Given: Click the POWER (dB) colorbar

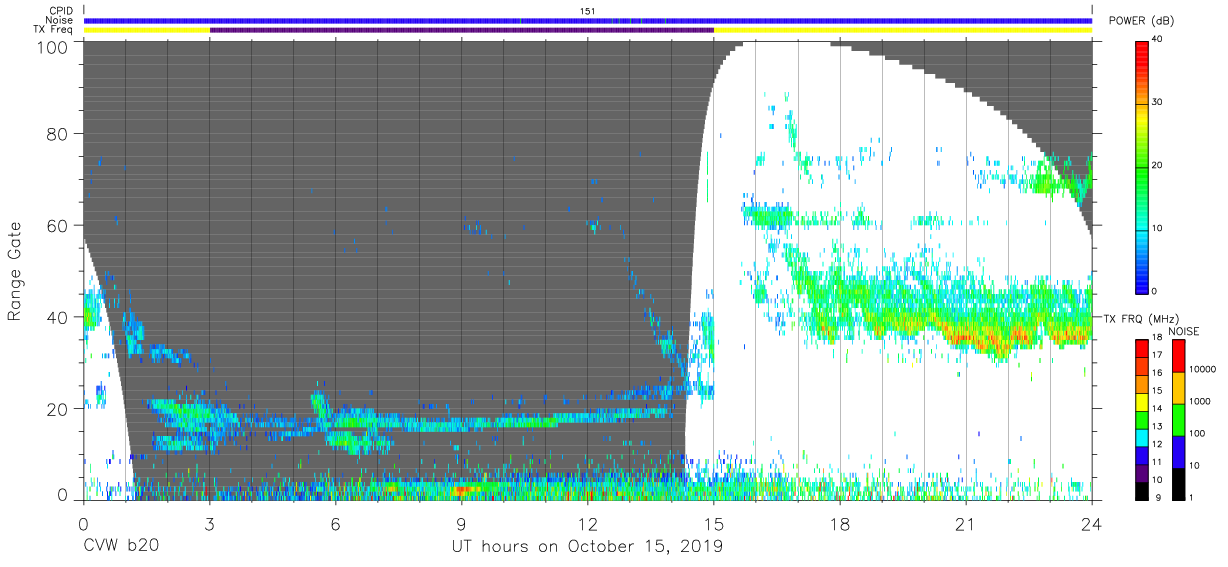Looking at the screenshot, I should (1141, 166).
